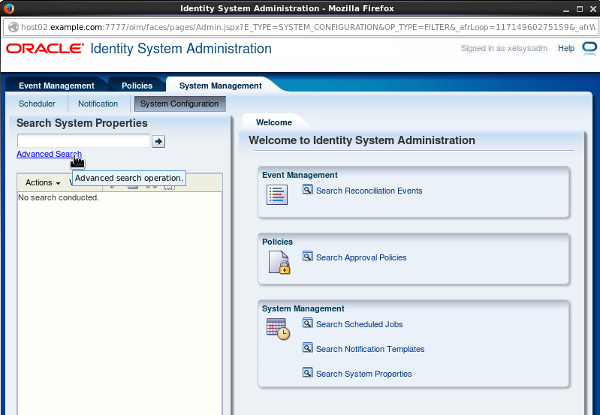Image resolution: width=600 pixels, height=415 pixels.
Task: Click the magnifier icon beside Search Notification Templates
Action: (x=307, y=348)
